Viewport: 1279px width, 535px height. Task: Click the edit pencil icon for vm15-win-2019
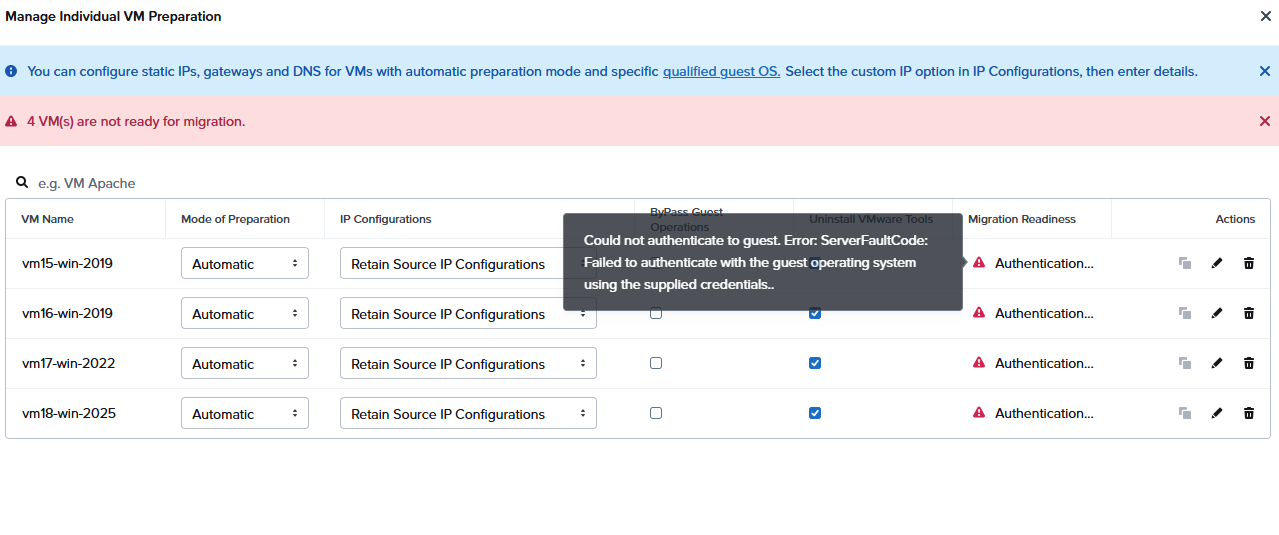pyautogui.click(x=1216, y=263)
